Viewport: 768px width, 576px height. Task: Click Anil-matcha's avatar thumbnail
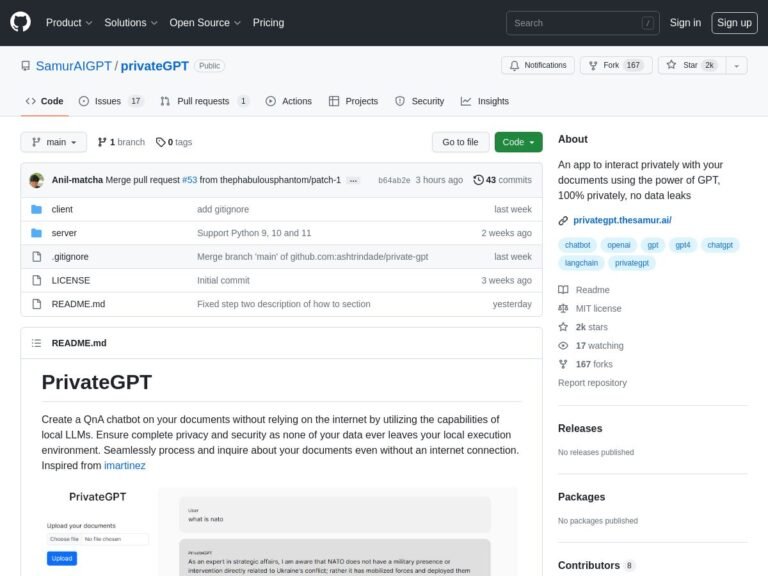[37, 180]
